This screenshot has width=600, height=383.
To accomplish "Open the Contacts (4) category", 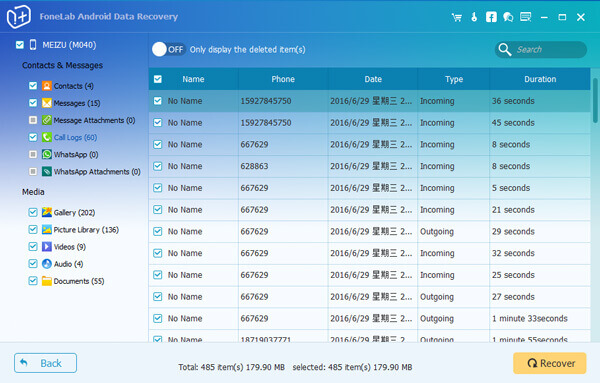I will 73,86.
